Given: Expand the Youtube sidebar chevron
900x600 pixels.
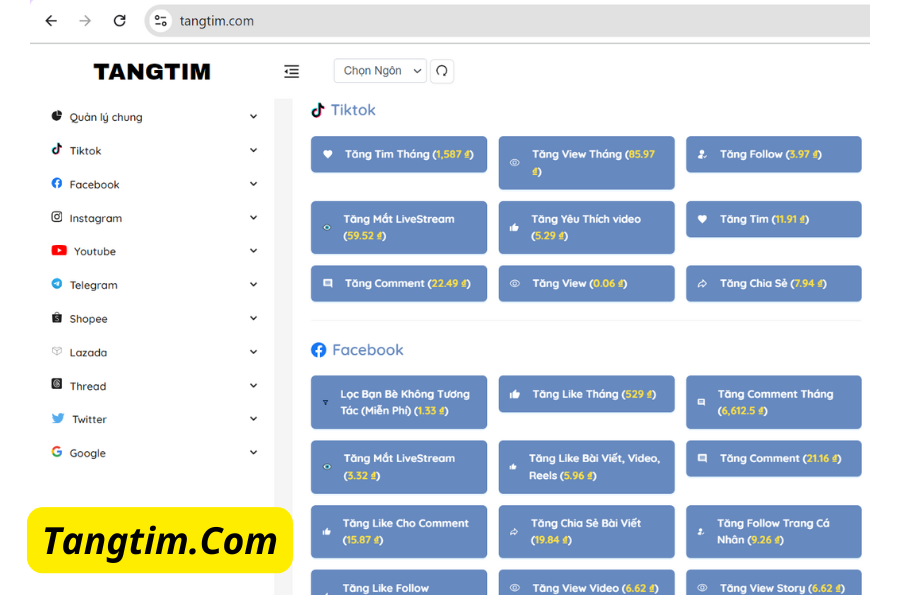Looking at the screenshot, I should click(x=253, y=251).
